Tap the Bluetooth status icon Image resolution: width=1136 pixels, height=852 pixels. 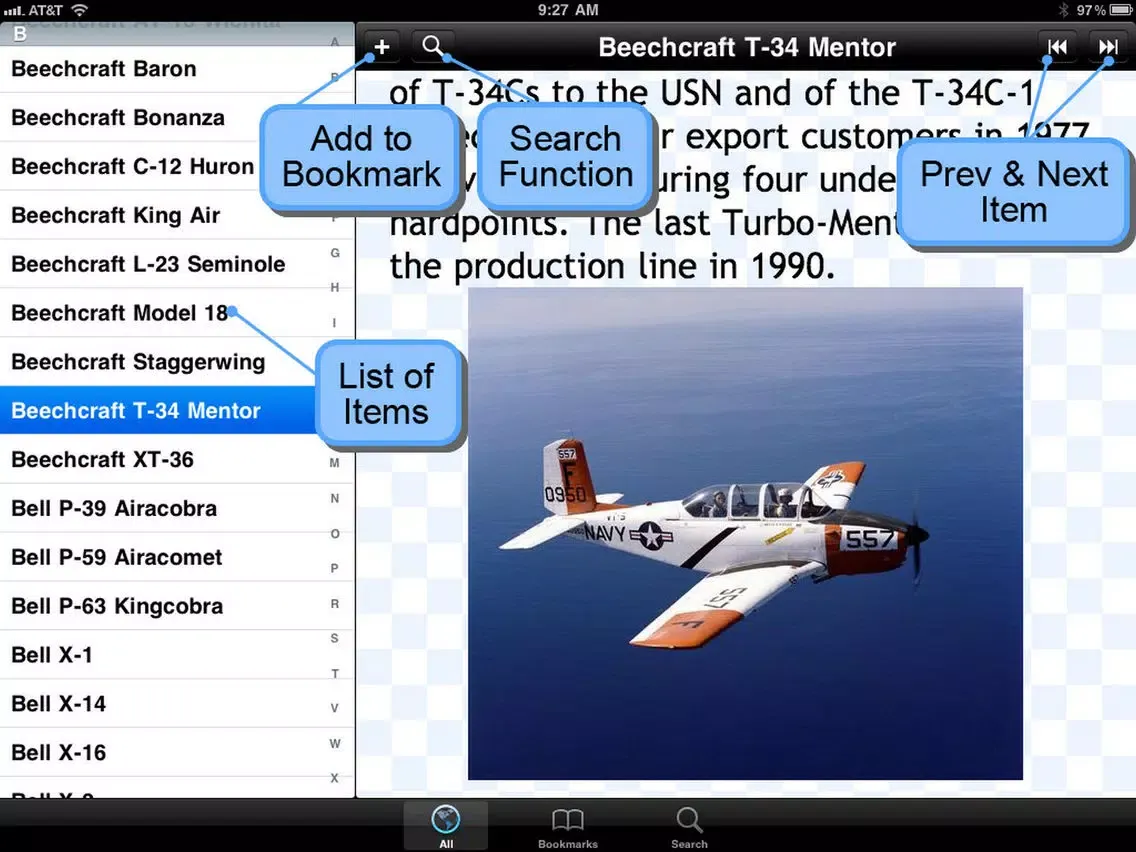click(x=1064, y=10)
